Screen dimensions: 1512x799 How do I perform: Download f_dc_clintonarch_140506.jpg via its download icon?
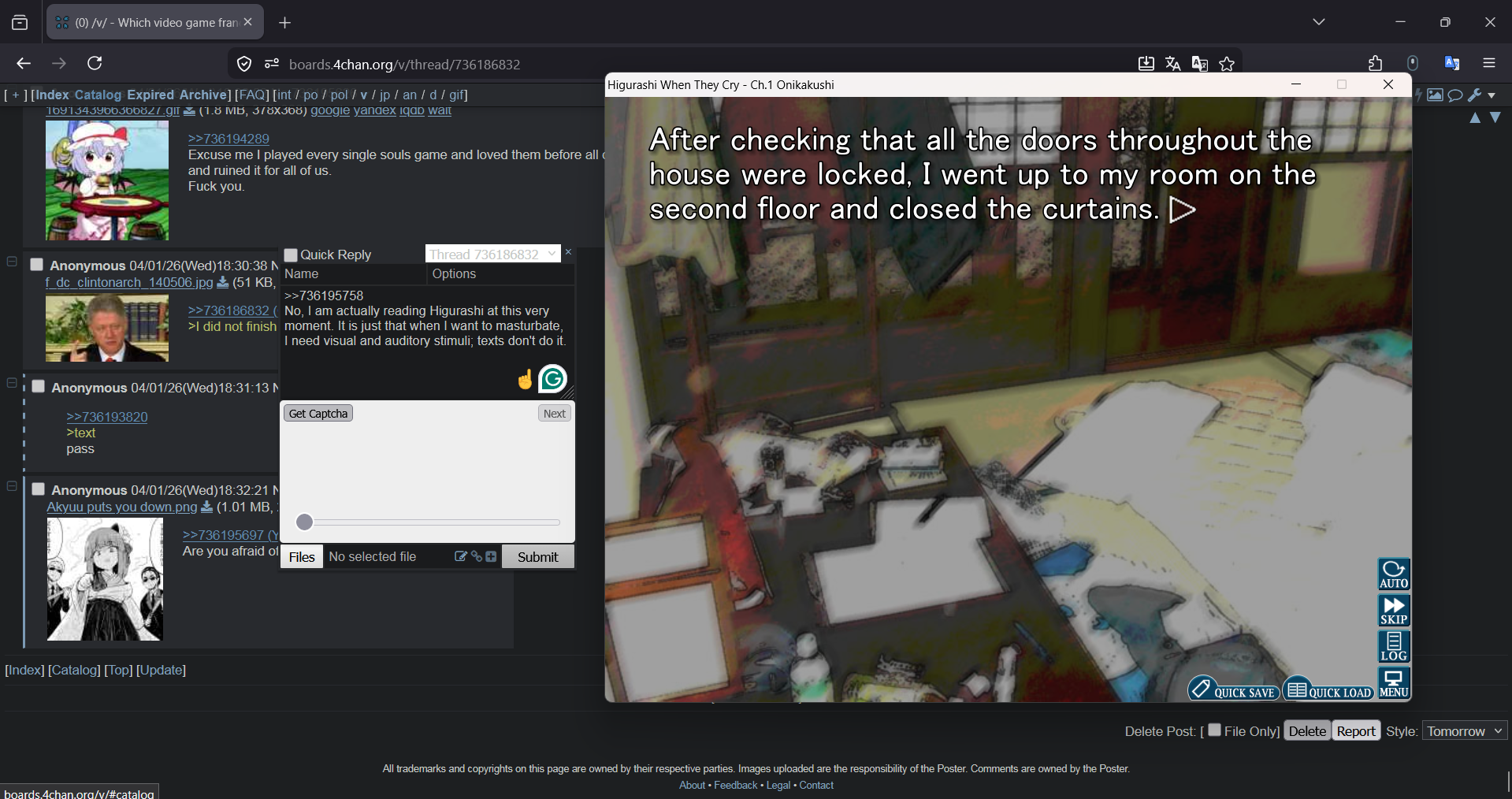tap(223, 282)
